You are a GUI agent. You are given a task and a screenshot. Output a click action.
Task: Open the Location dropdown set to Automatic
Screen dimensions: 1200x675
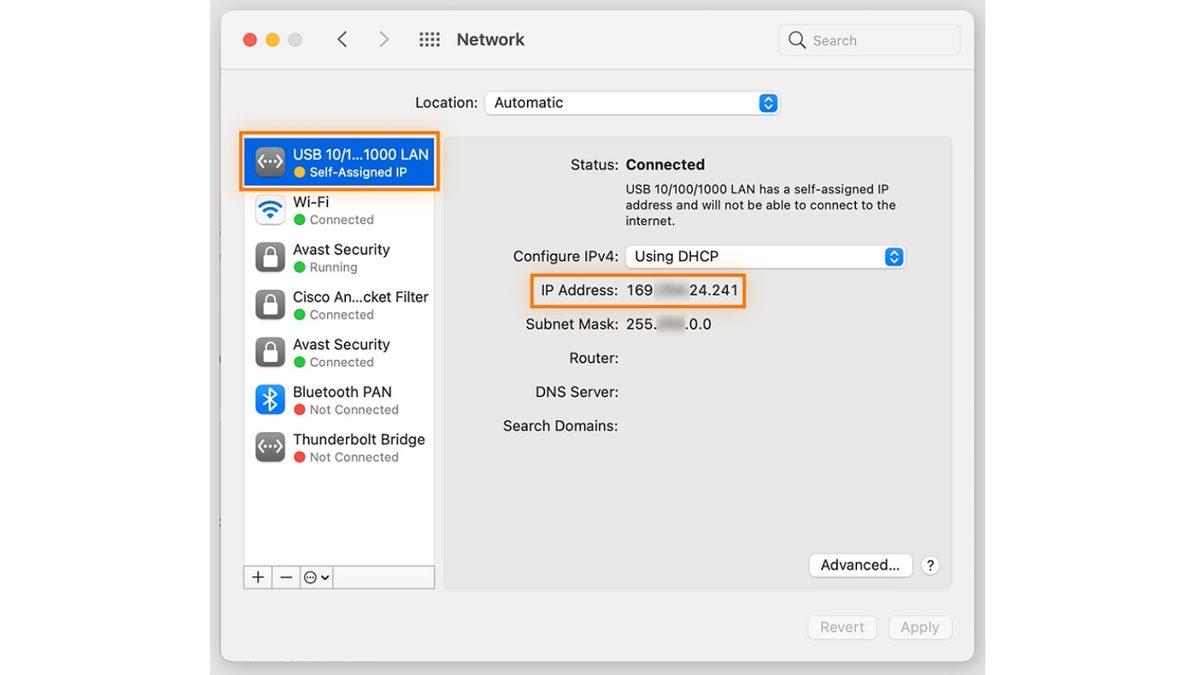point(631,103)
